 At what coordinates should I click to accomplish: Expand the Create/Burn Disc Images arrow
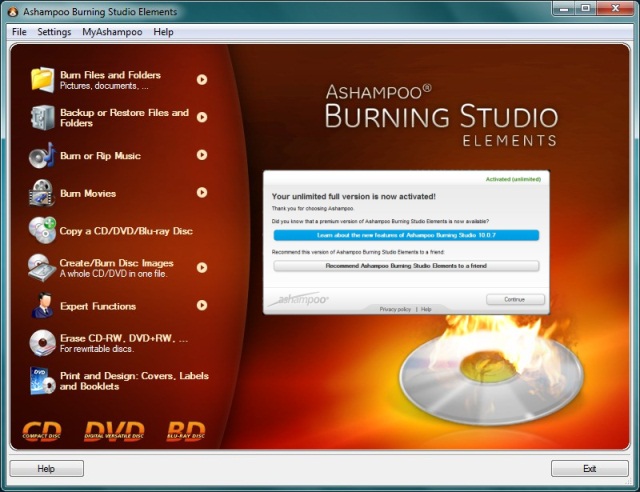tap(202, 267)
